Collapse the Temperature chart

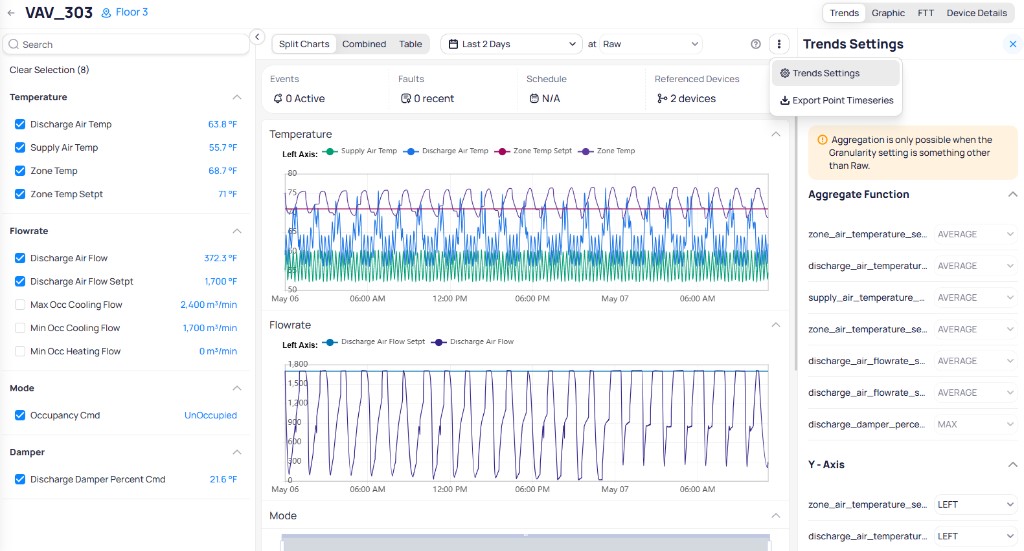coord(776,134)
